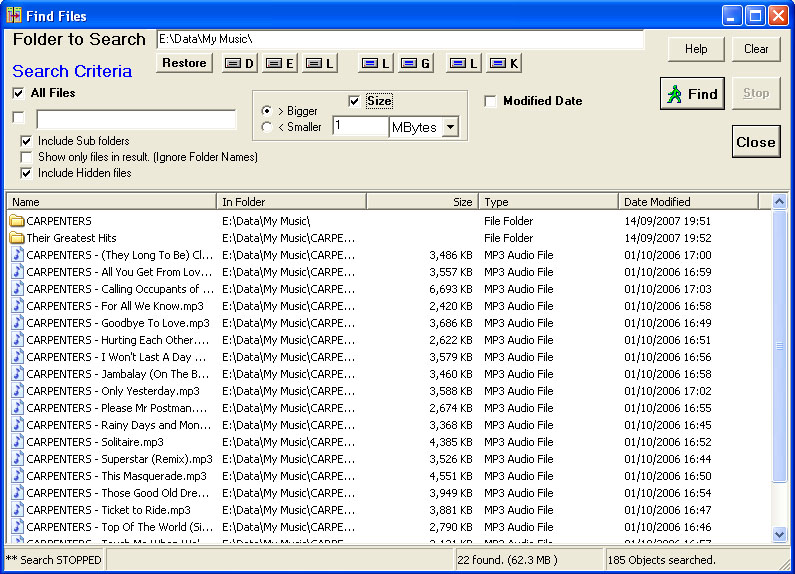Click MP3 icon for Goodbye To Love.mp3
This screenshot has height=574, width=795.
pyautogui.click(x=18, y=322)
